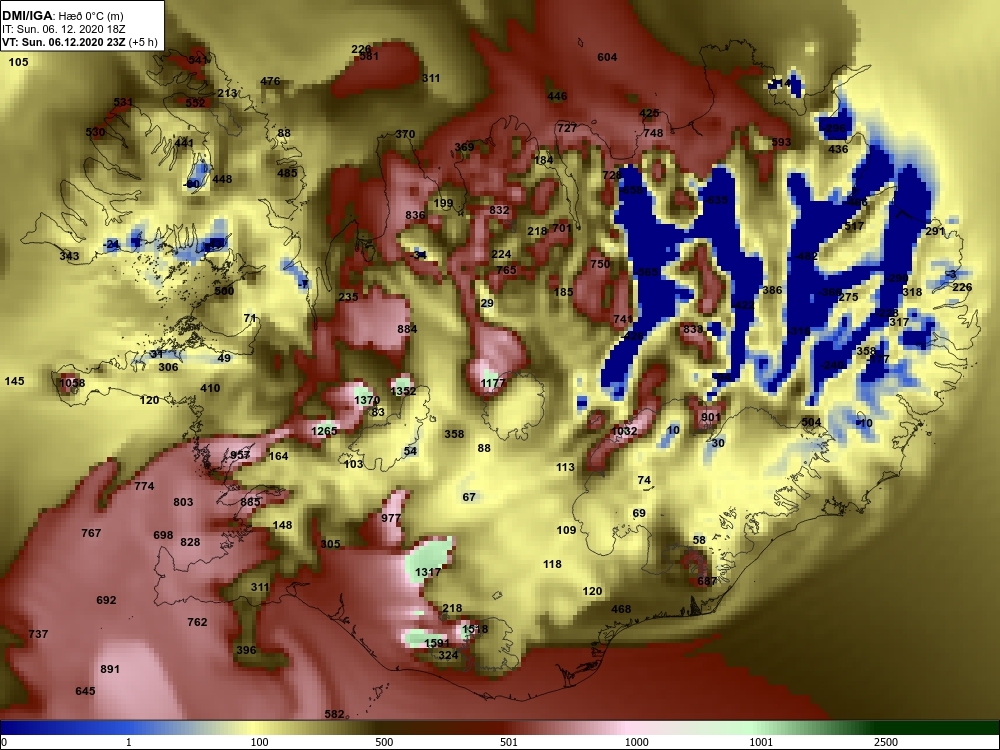Click the map value '832'
This screenshot has height=750, width=1000.
click(x=499, y=210)
